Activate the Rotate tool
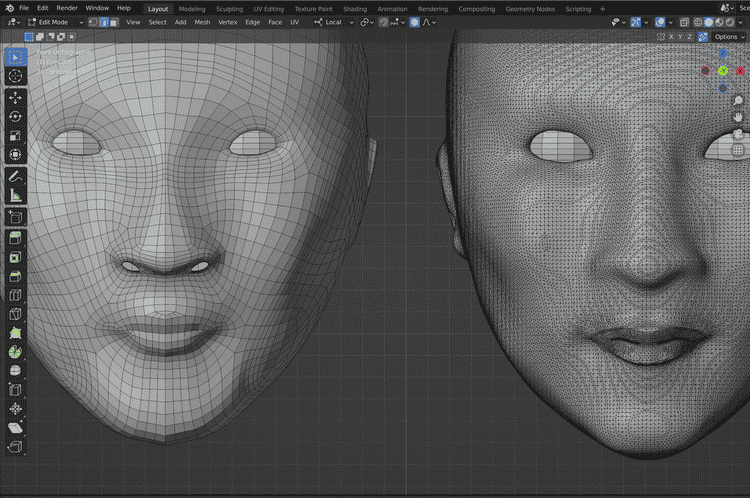 click(x=15, y=116)
